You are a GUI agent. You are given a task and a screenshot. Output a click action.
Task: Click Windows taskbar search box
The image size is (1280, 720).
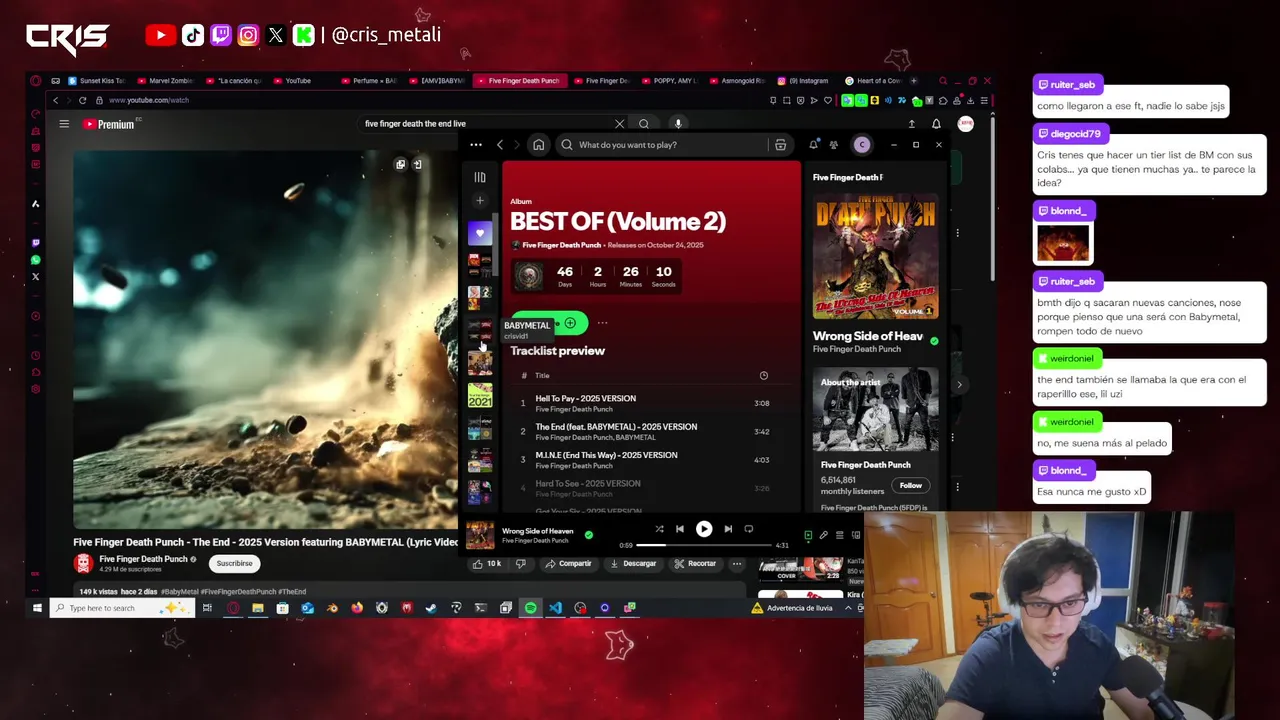[120, 608]
